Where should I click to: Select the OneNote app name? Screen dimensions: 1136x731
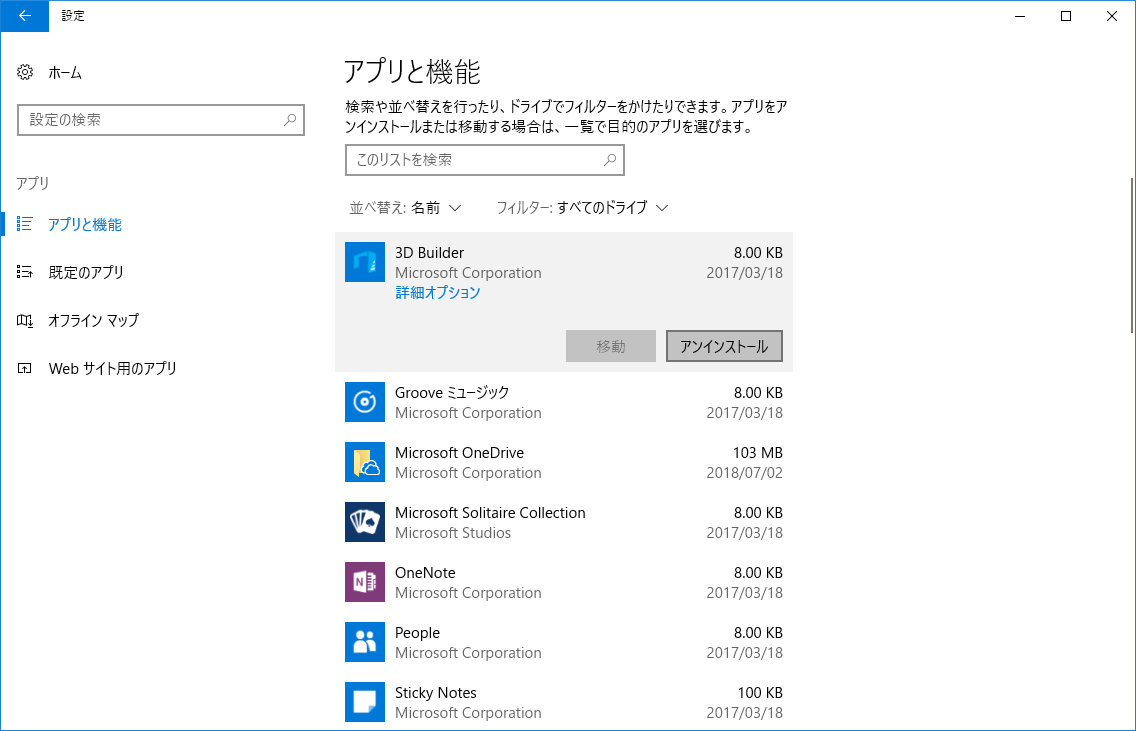(425, 573)
